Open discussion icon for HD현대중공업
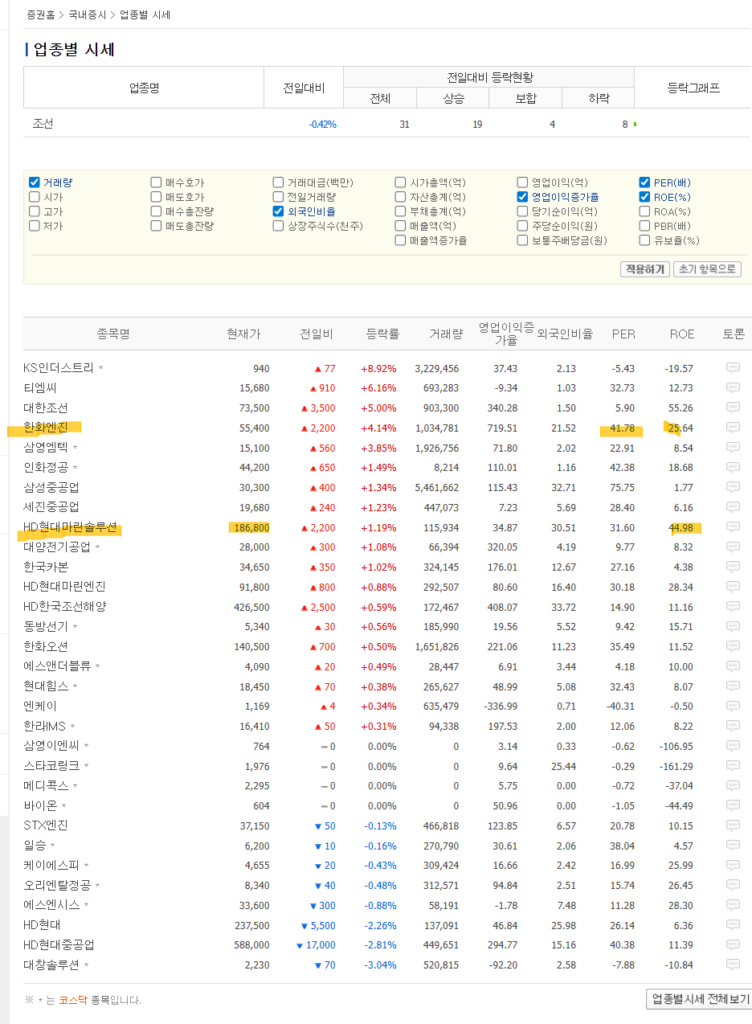The width and height of the screenshot is (752, 1024). click(x=732, y=944)
